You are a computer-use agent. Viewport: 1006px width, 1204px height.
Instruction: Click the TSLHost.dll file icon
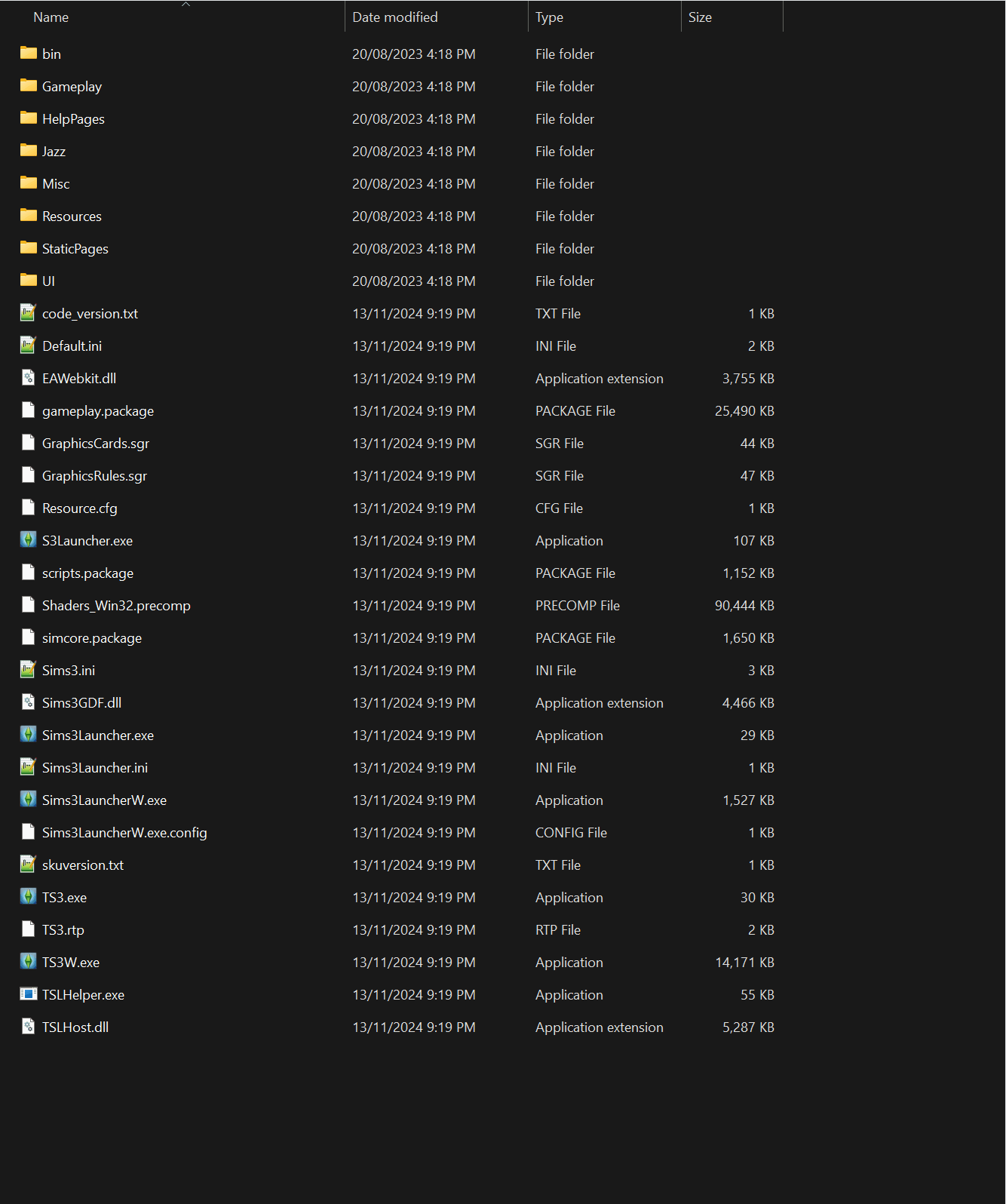click(28, 1026)
